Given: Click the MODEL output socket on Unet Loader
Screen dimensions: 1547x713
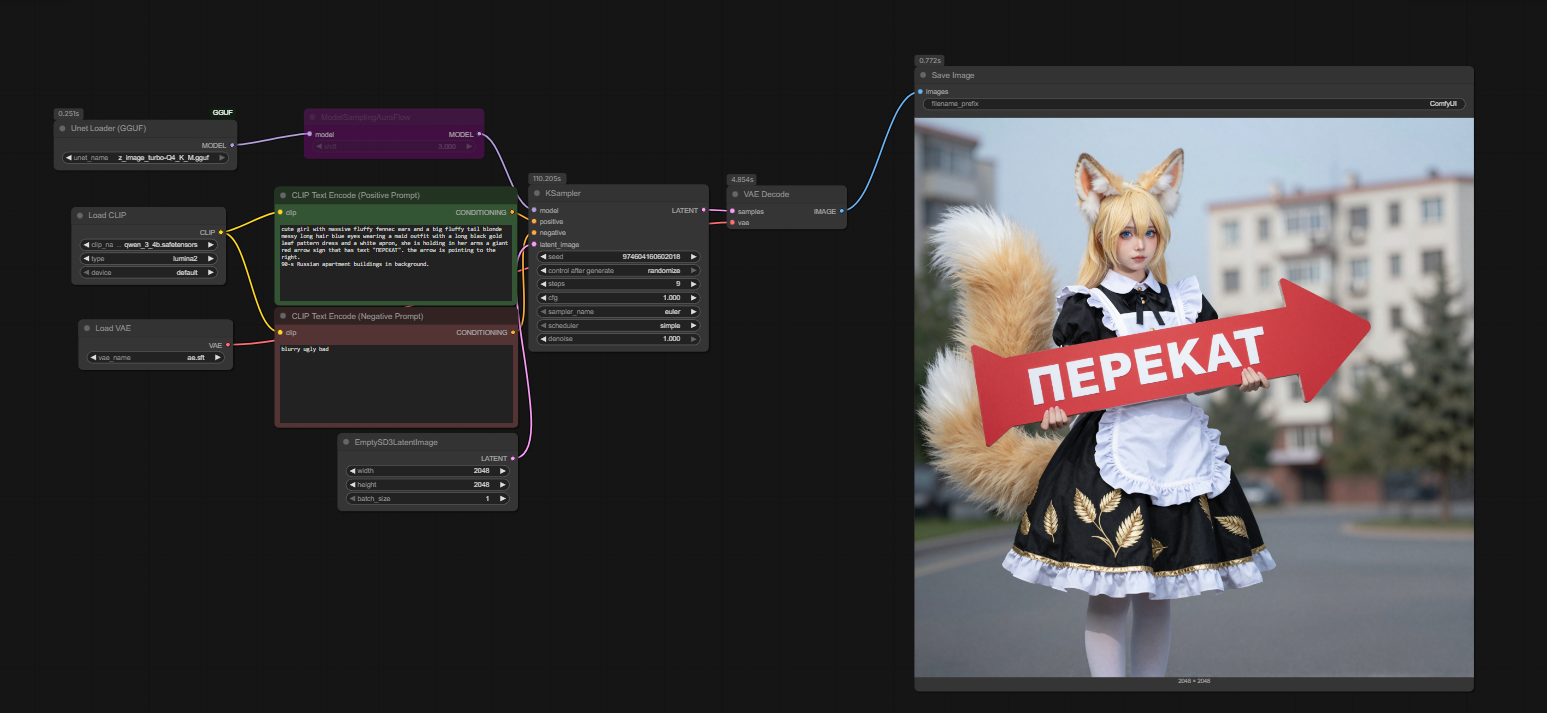Looking at the screenshot, I should coord(233,145).
